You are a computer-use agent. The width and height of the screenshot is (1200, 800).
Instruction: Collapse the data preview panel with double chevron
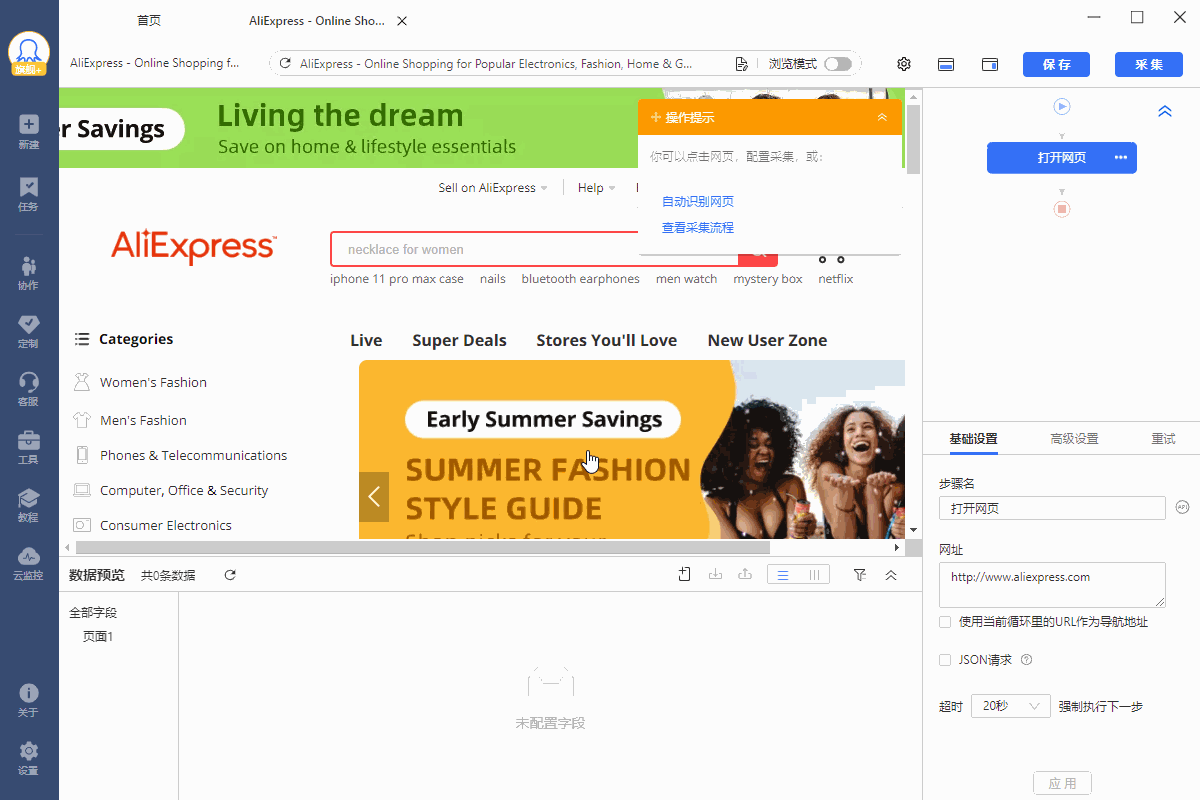tap(891, 575)
